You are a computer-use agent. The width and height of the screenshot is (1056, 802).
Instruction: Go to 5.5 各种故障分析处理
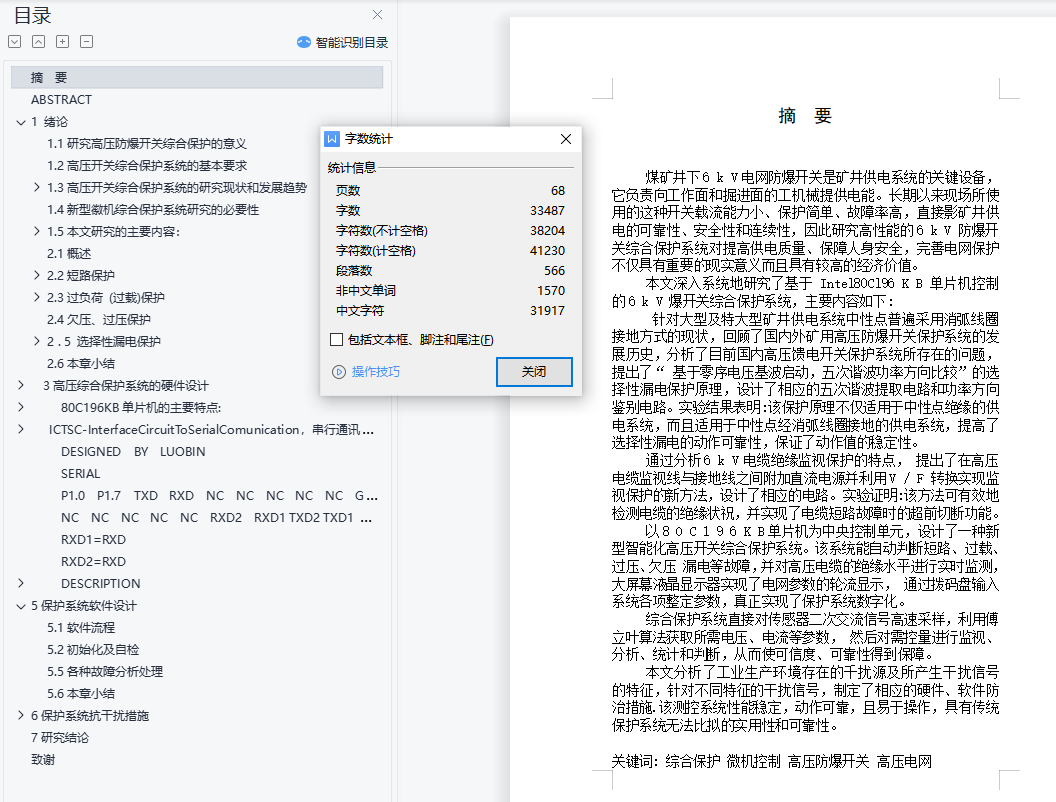(105, 671)
